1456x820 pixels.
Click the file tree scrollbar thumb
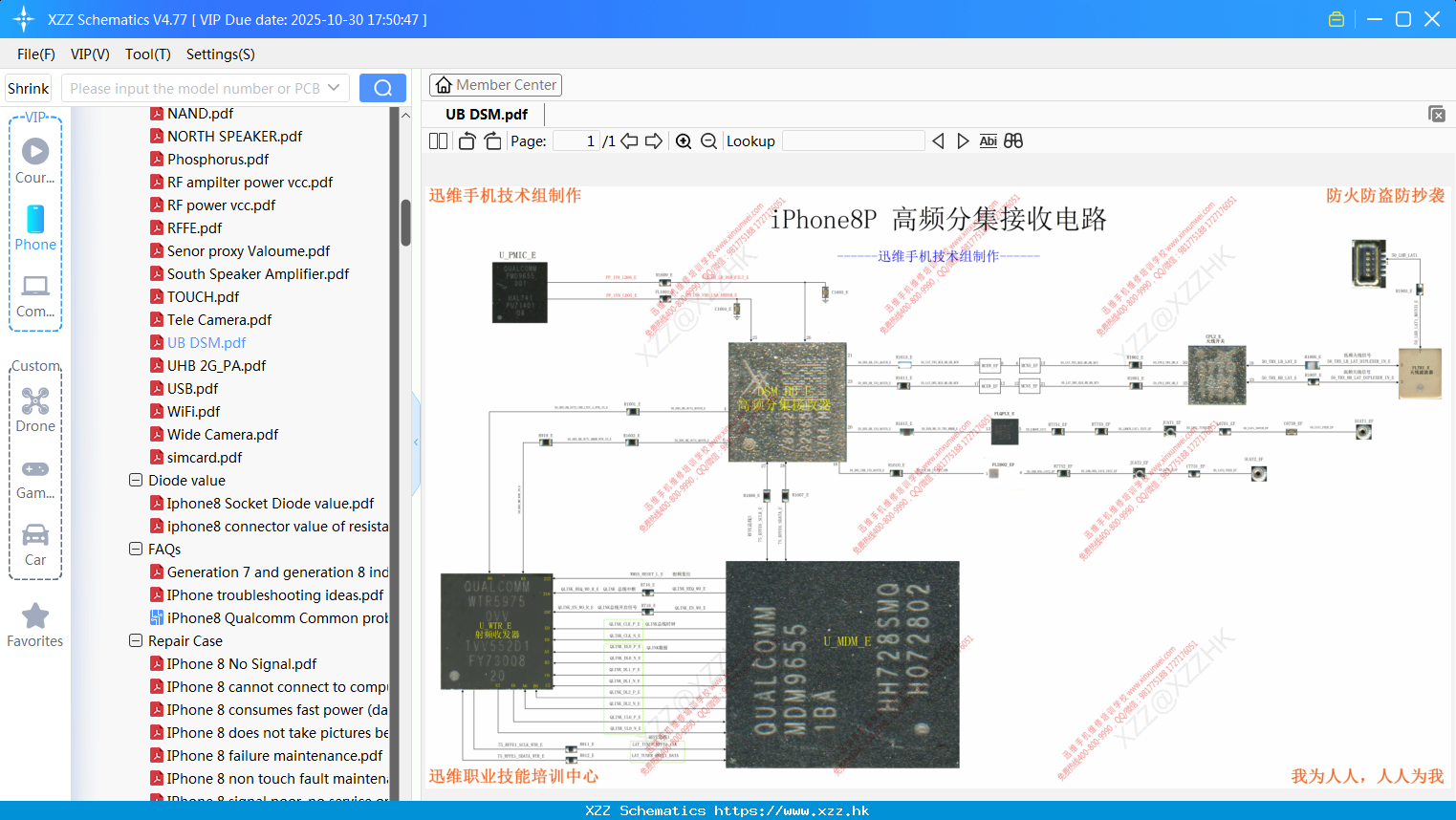(405, 223)
